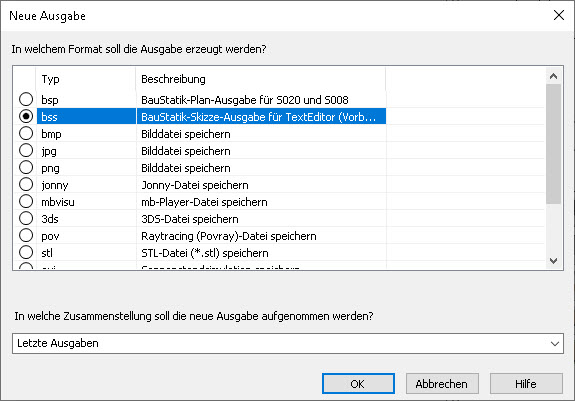Select the bsp radio button
This screenshot has width=575, height=401.
pyautogui.click(x=26, y=99)
